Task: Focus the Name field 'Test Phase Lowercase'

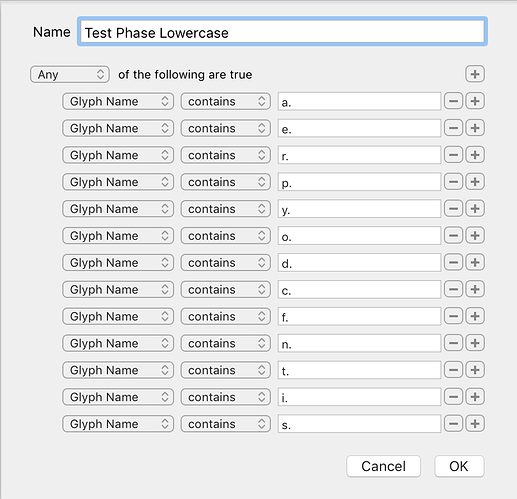Action: [282, 32]
